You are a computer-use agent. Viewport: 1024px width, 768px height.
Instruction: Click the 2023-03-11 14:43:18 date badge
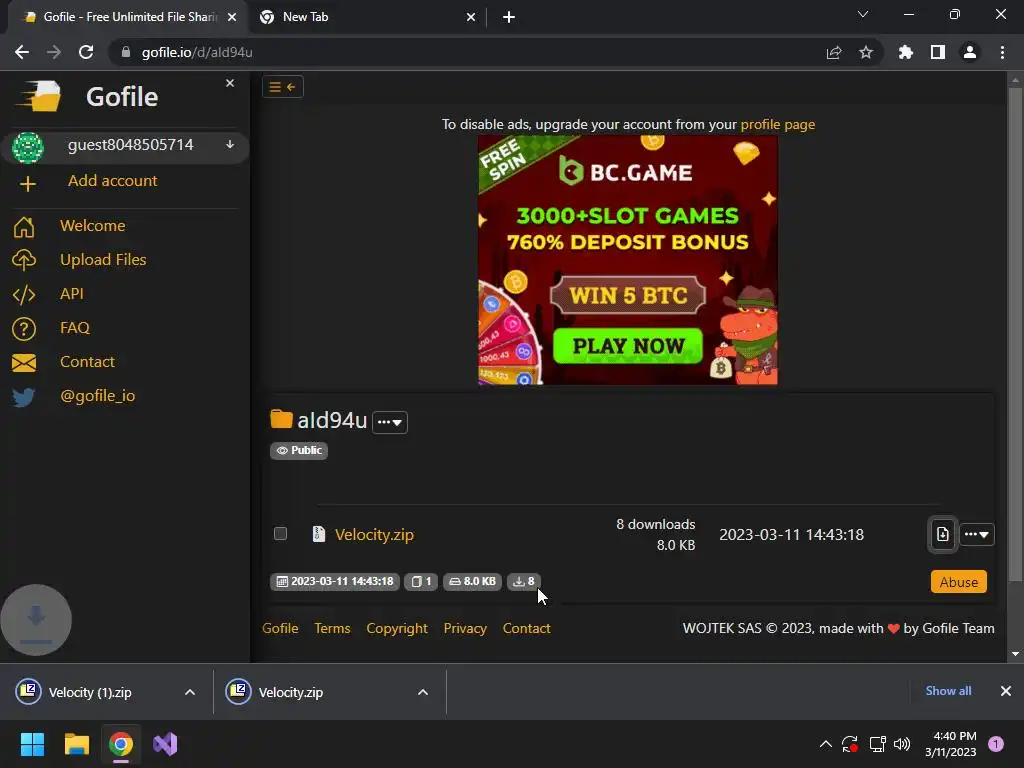coord(335,581)
